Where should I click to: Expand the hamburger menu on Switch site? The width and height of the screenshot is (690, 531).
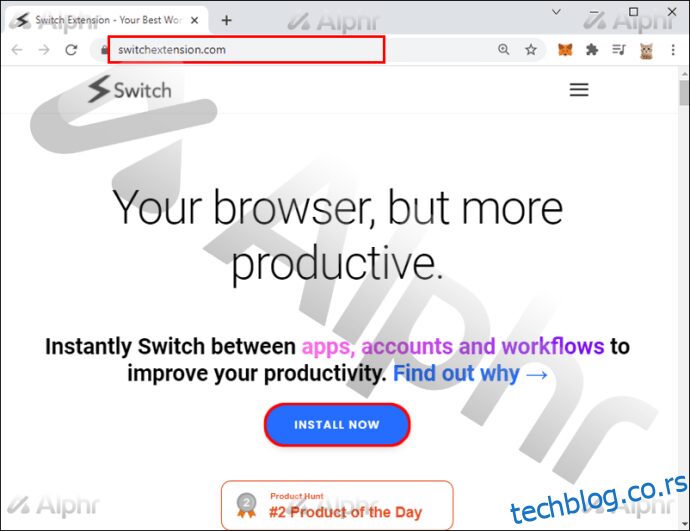pos(579,90)
